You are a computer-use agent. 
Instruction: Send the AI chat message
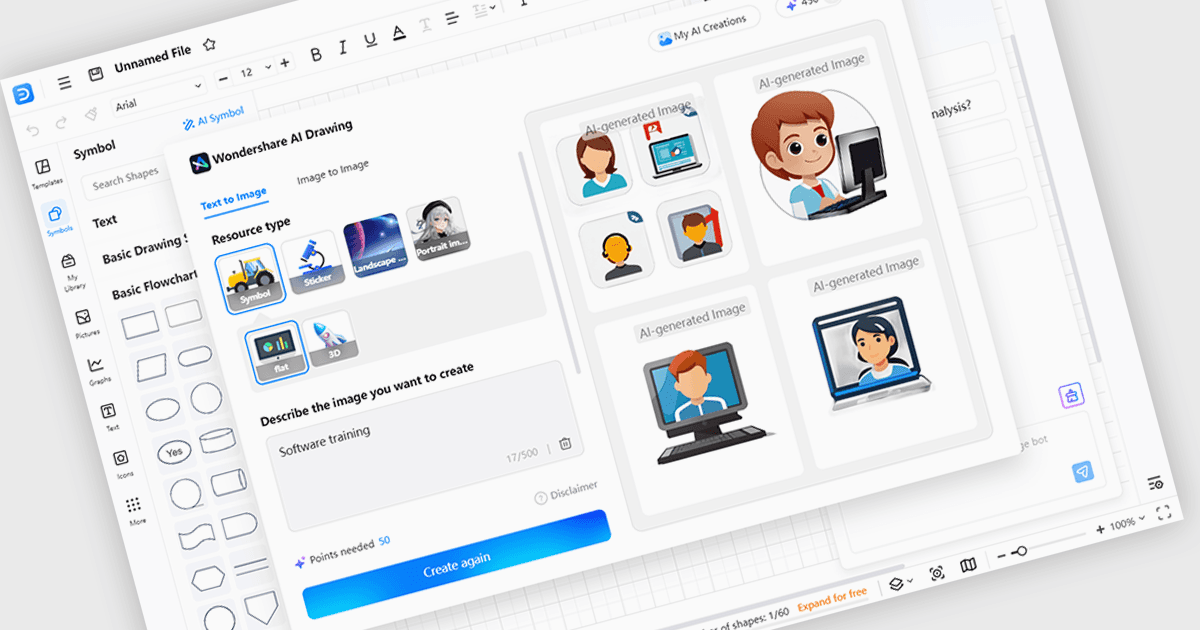[1084, 473]
